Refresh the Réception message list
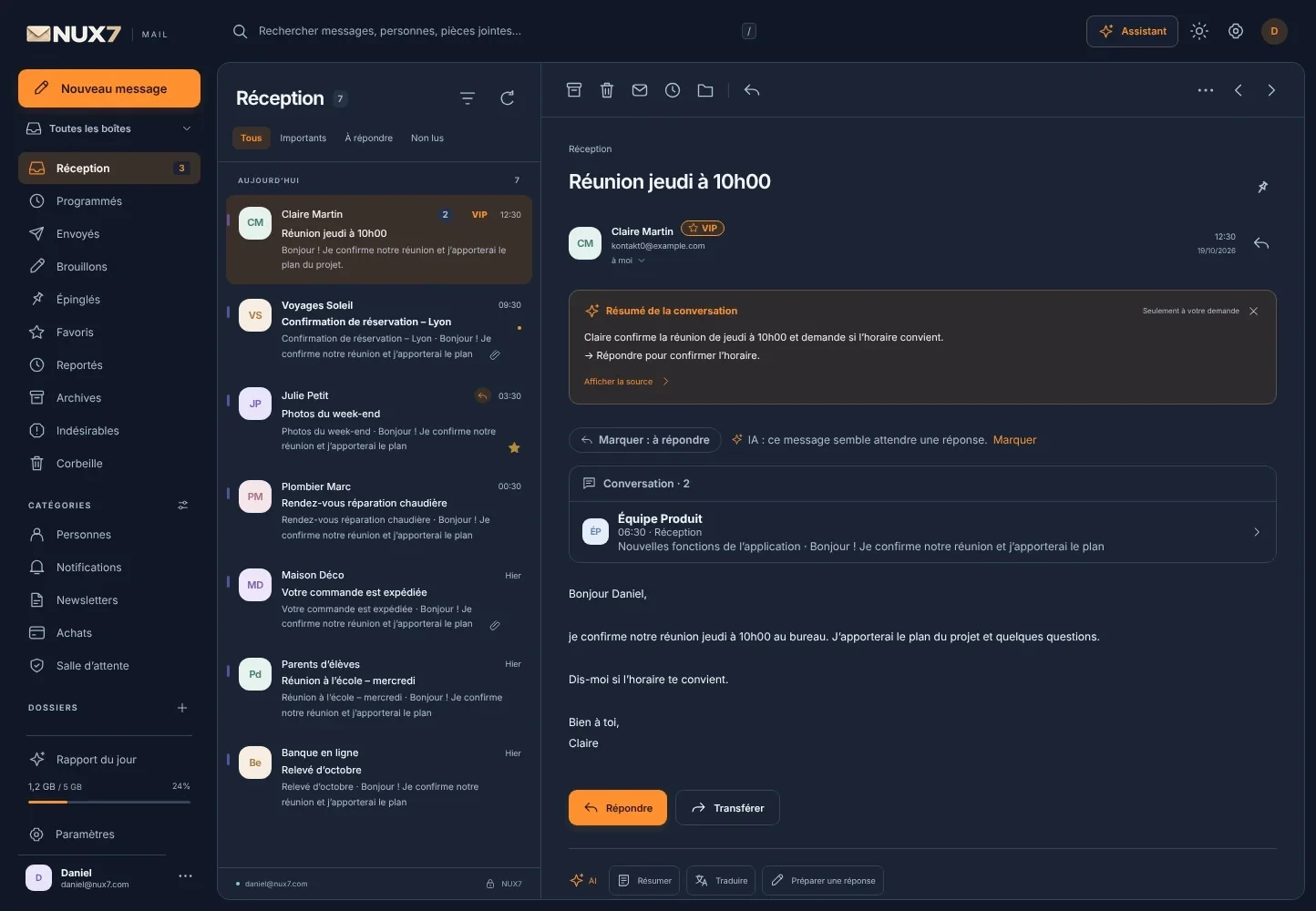The image size is (1316, 911). [508, 98]
